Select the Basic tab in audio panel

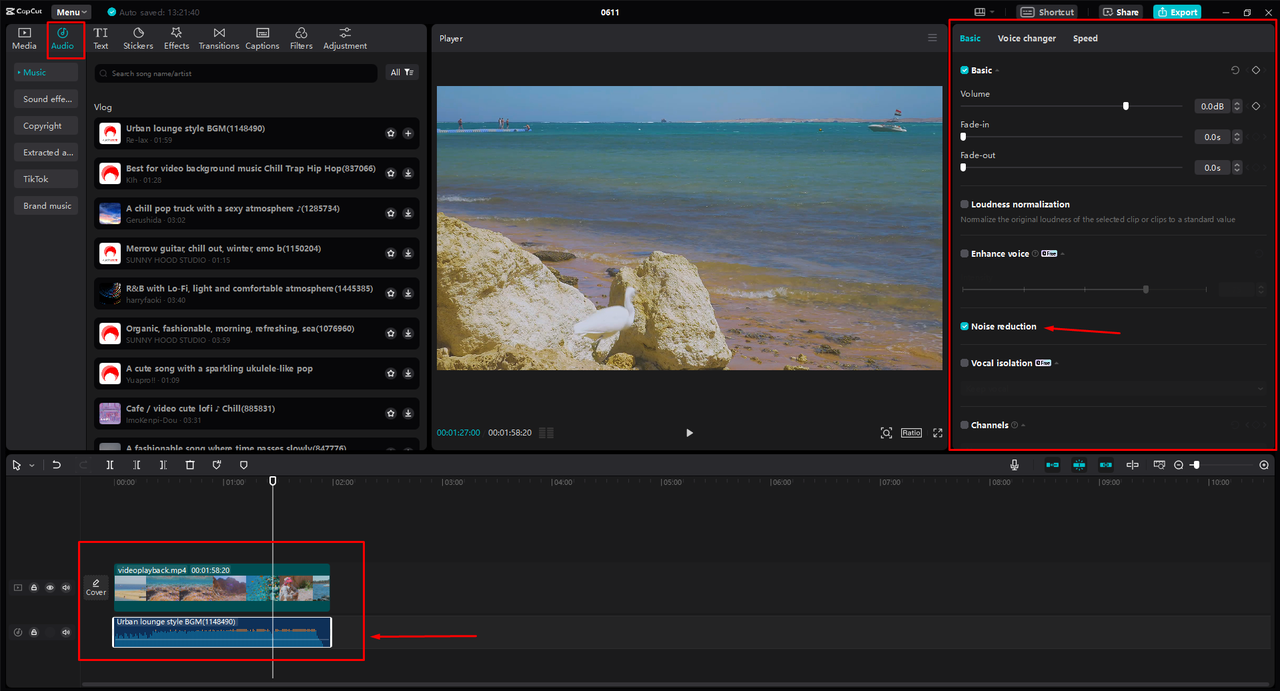(970, 39)
